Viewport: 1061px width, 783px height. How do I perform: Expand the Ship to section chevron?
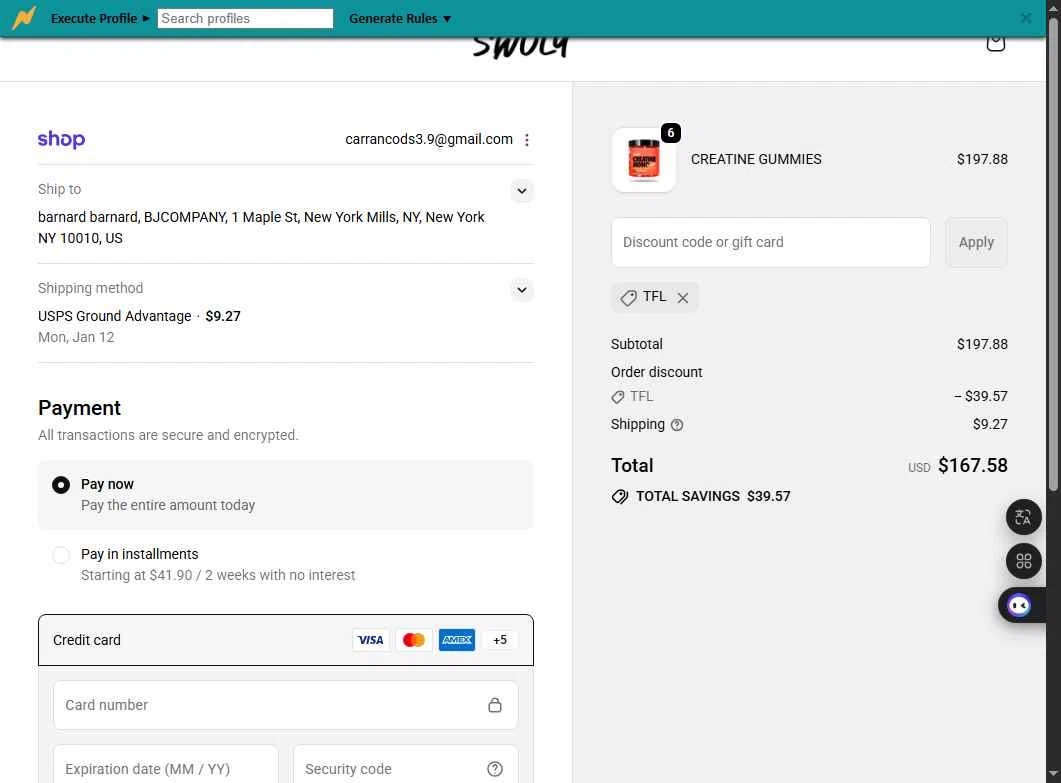point(522,191)
